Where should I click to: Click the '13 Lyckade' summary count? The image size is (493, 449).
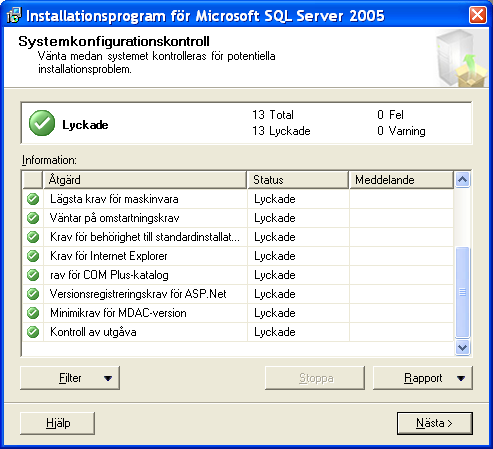coord(281,131)
